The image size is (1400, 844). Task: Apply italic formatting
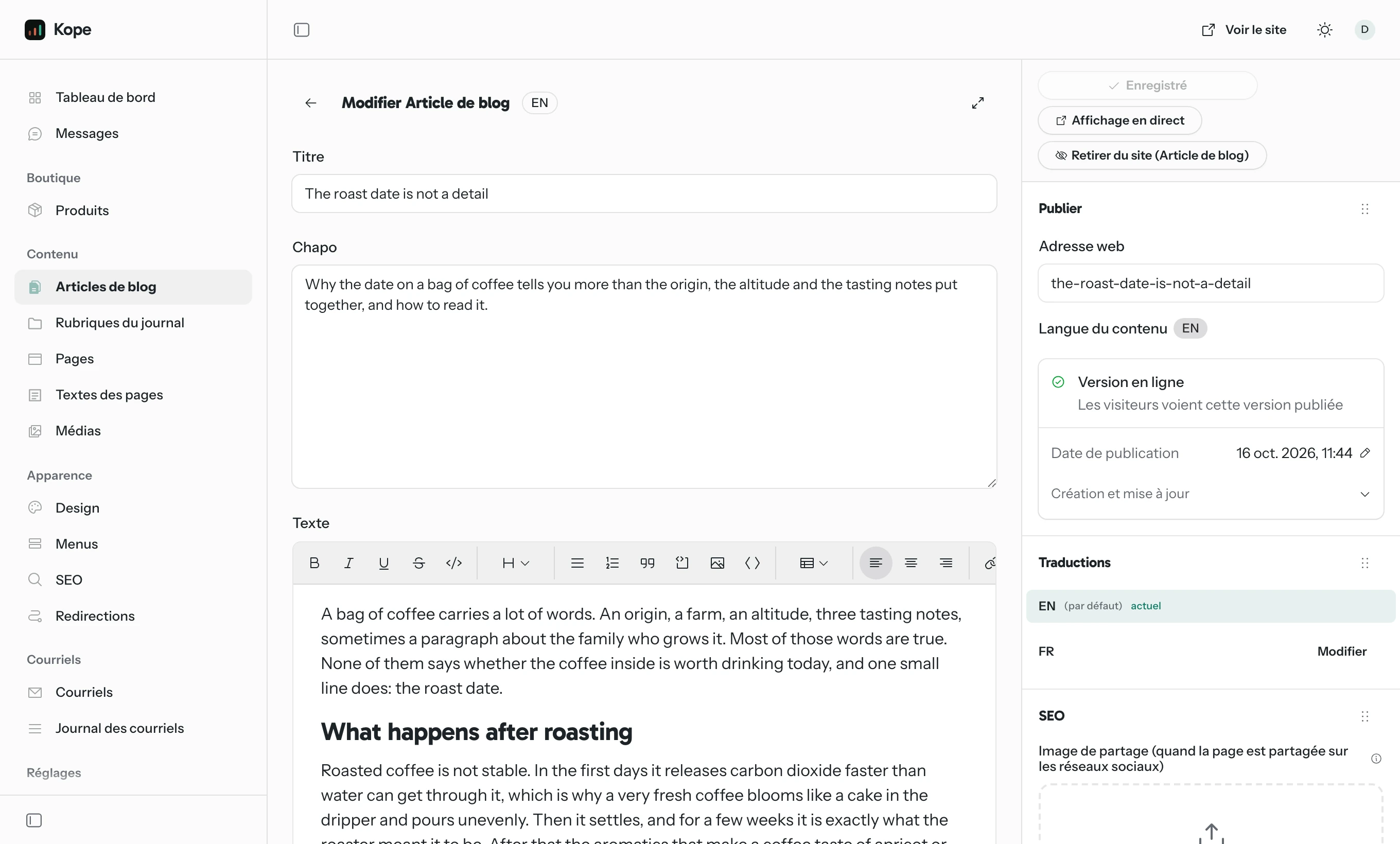349,563
